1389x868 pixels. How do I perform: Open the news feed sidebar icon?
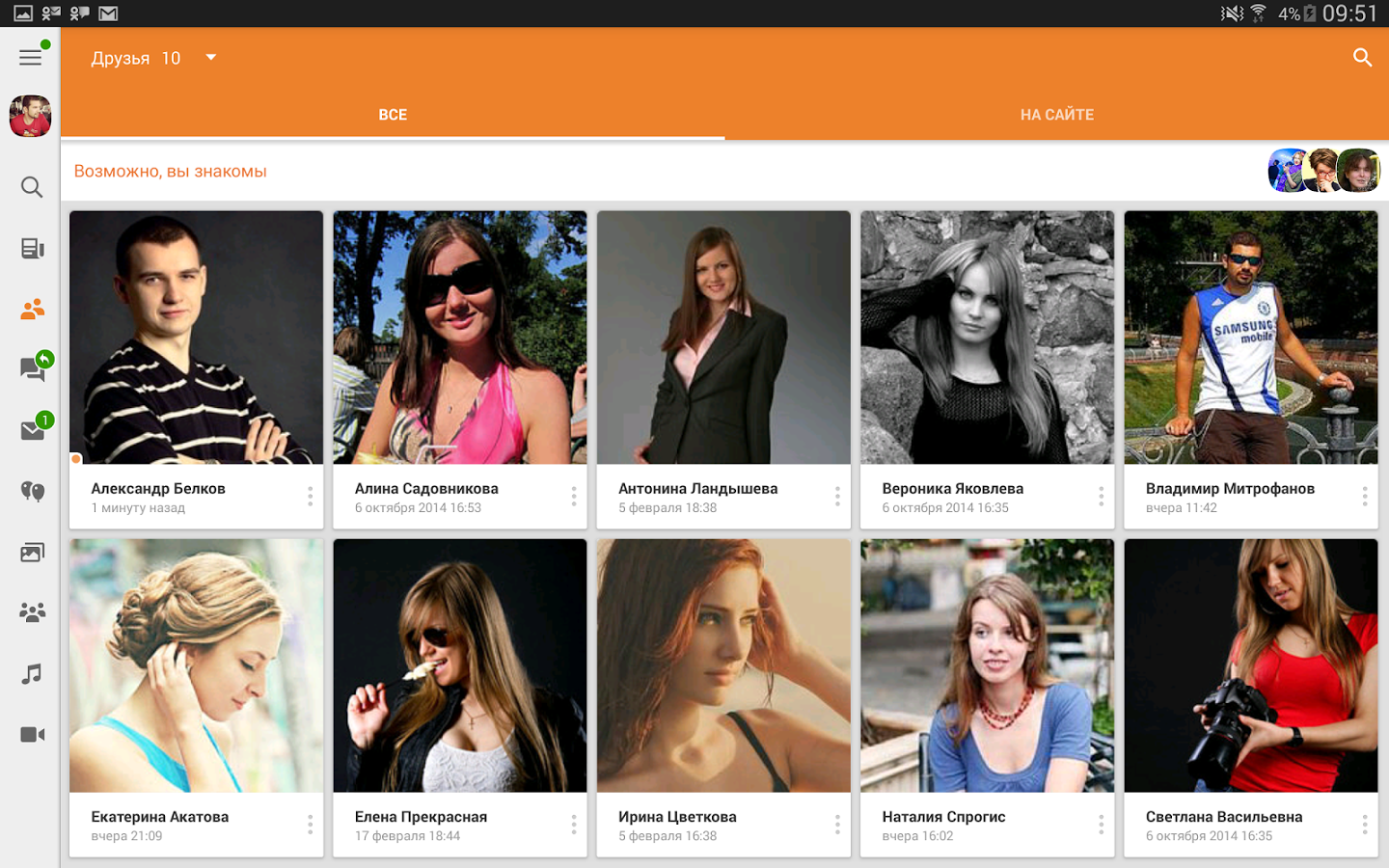point(31,249)
